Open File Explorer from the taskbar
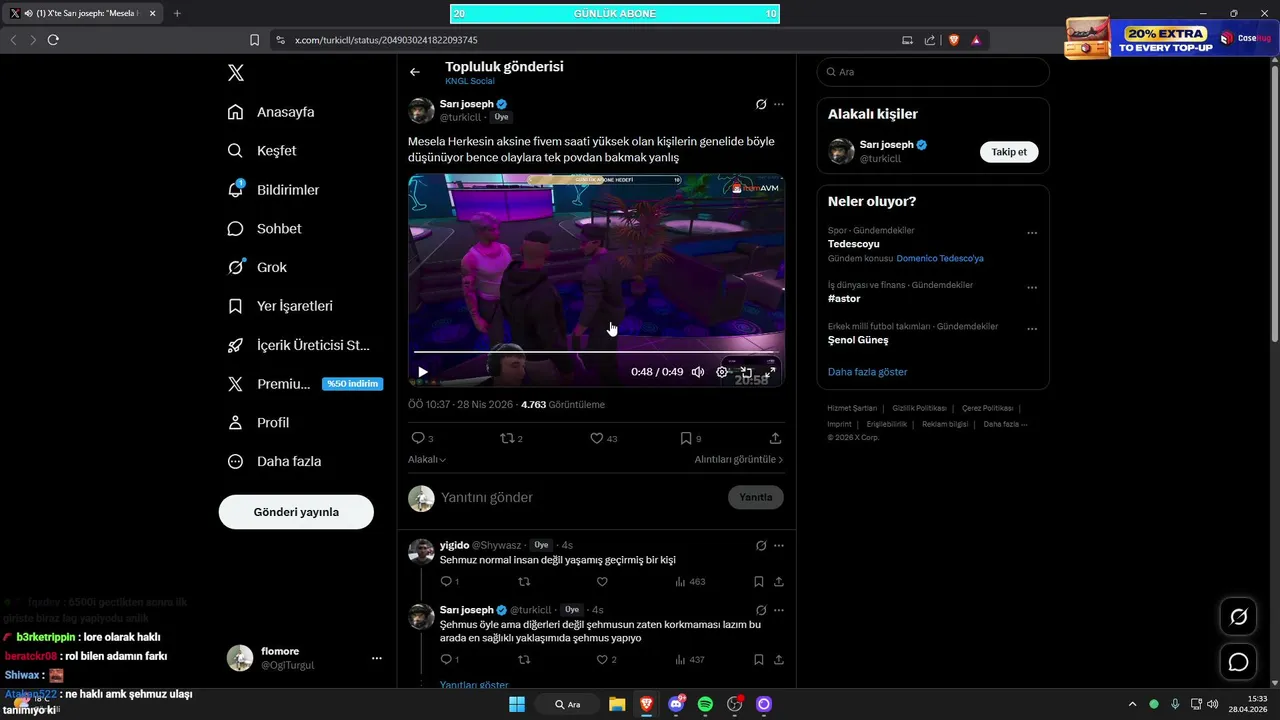This screenshot has height=720, width=1280. coord(617,704)
